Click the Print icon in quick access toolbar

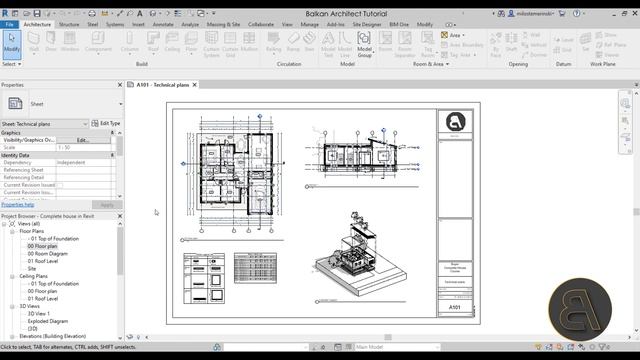[x=92, y=13]
